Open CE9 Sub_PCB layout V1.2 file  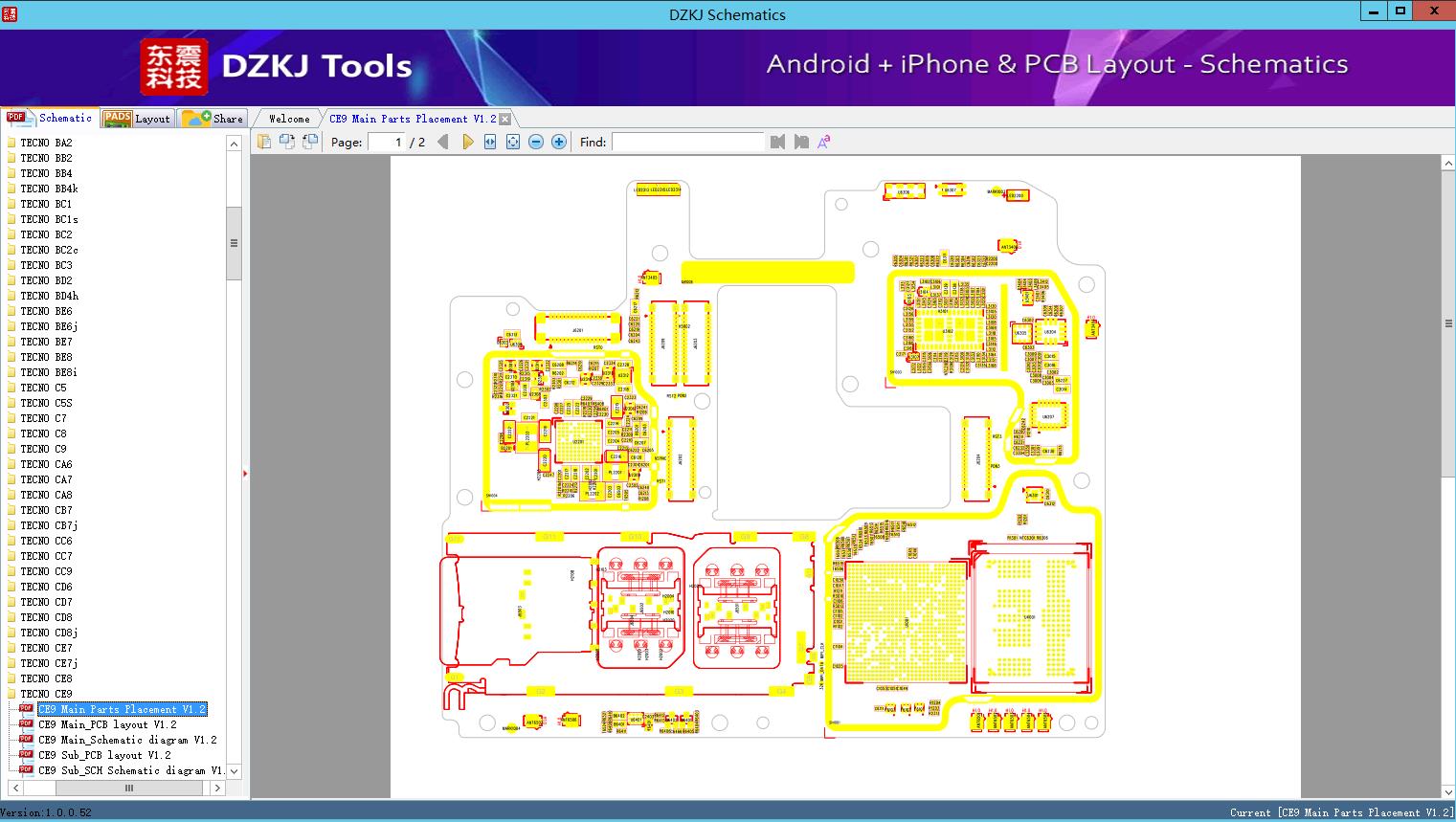[x=104, y=755]
